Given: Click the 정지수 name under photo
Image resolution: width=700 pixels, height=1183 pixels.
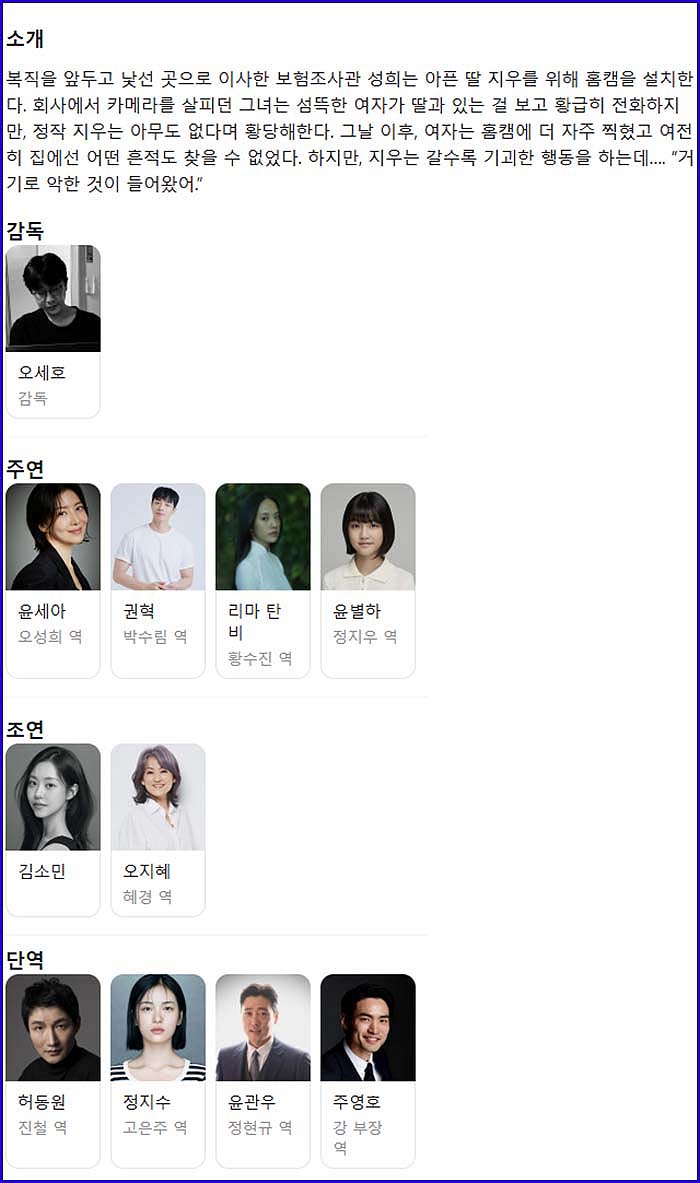Looking at the screenshot, I should coord(147,1102).
